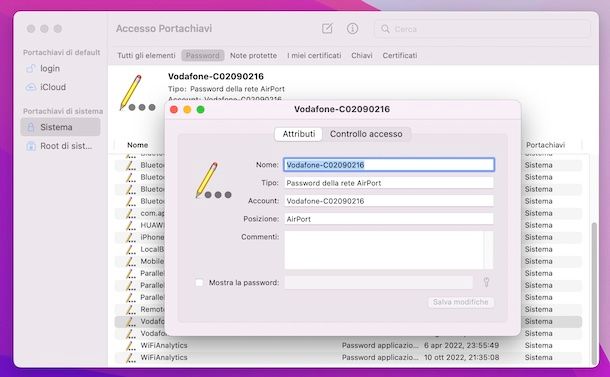
Task: Click the password display field
Action: click(379, 283)
